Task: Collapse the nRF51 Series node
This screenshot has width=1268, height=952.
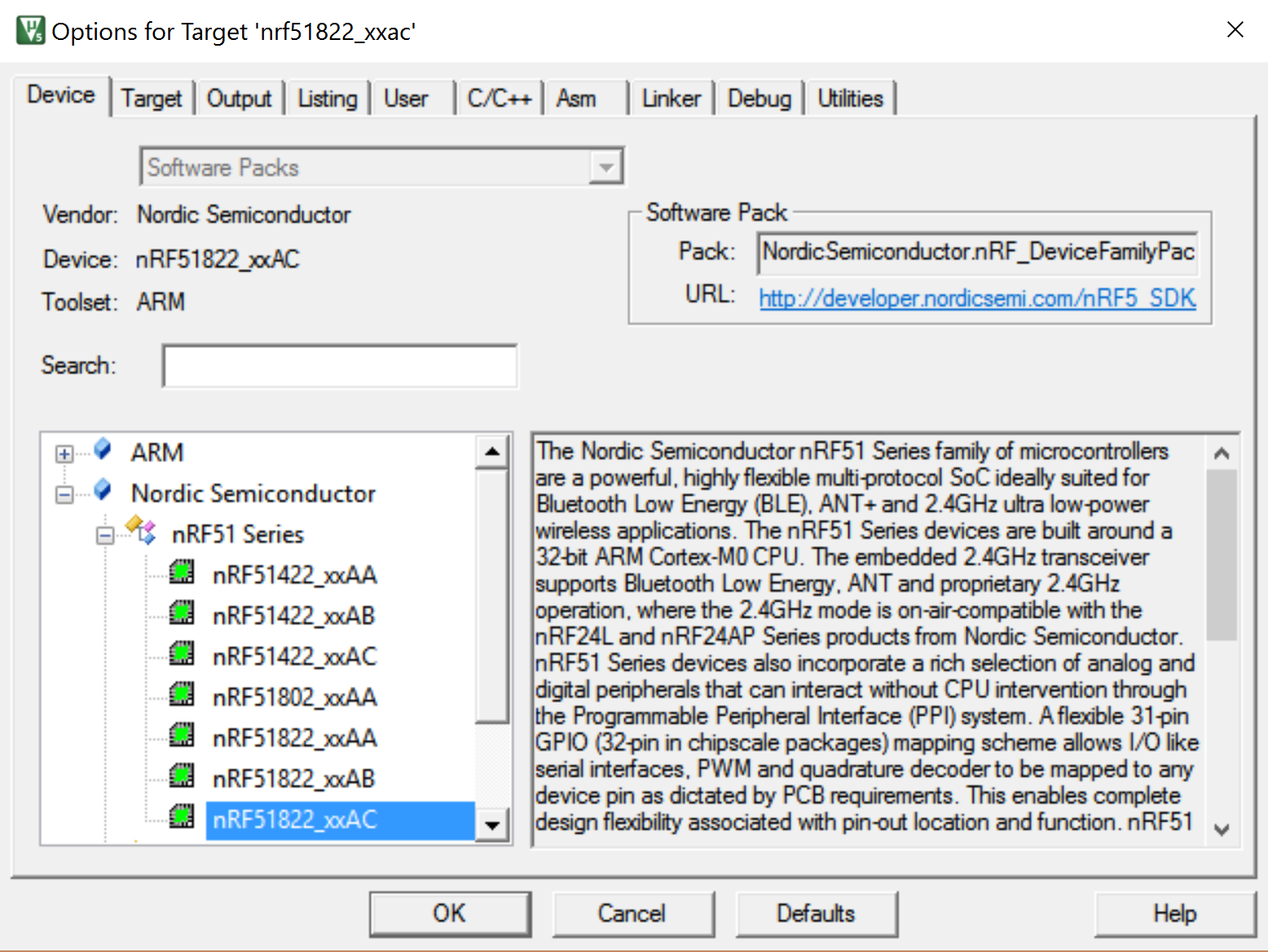Action: (105, 535)
